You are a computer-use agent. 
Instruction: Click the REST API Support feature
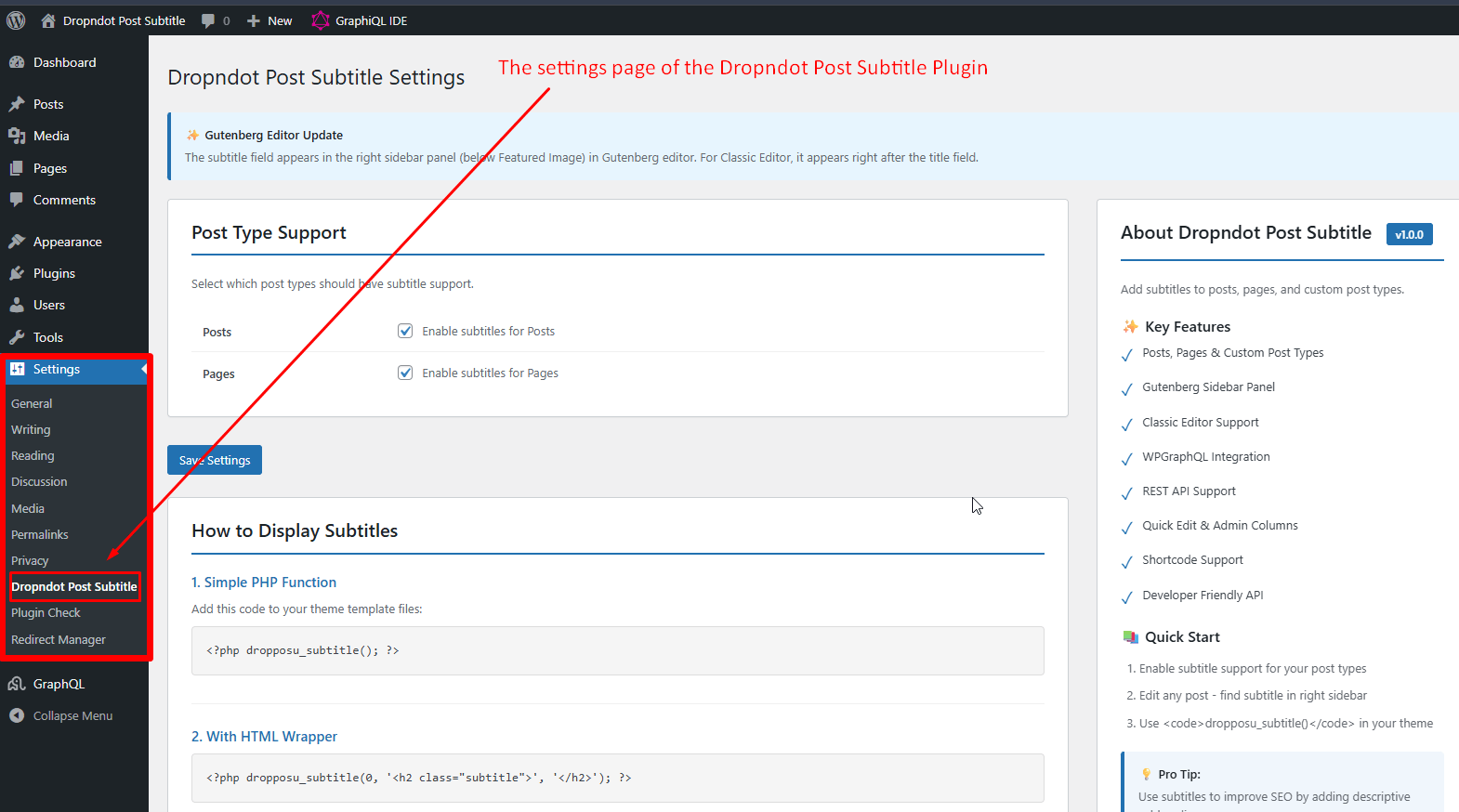coord(1189,491)
